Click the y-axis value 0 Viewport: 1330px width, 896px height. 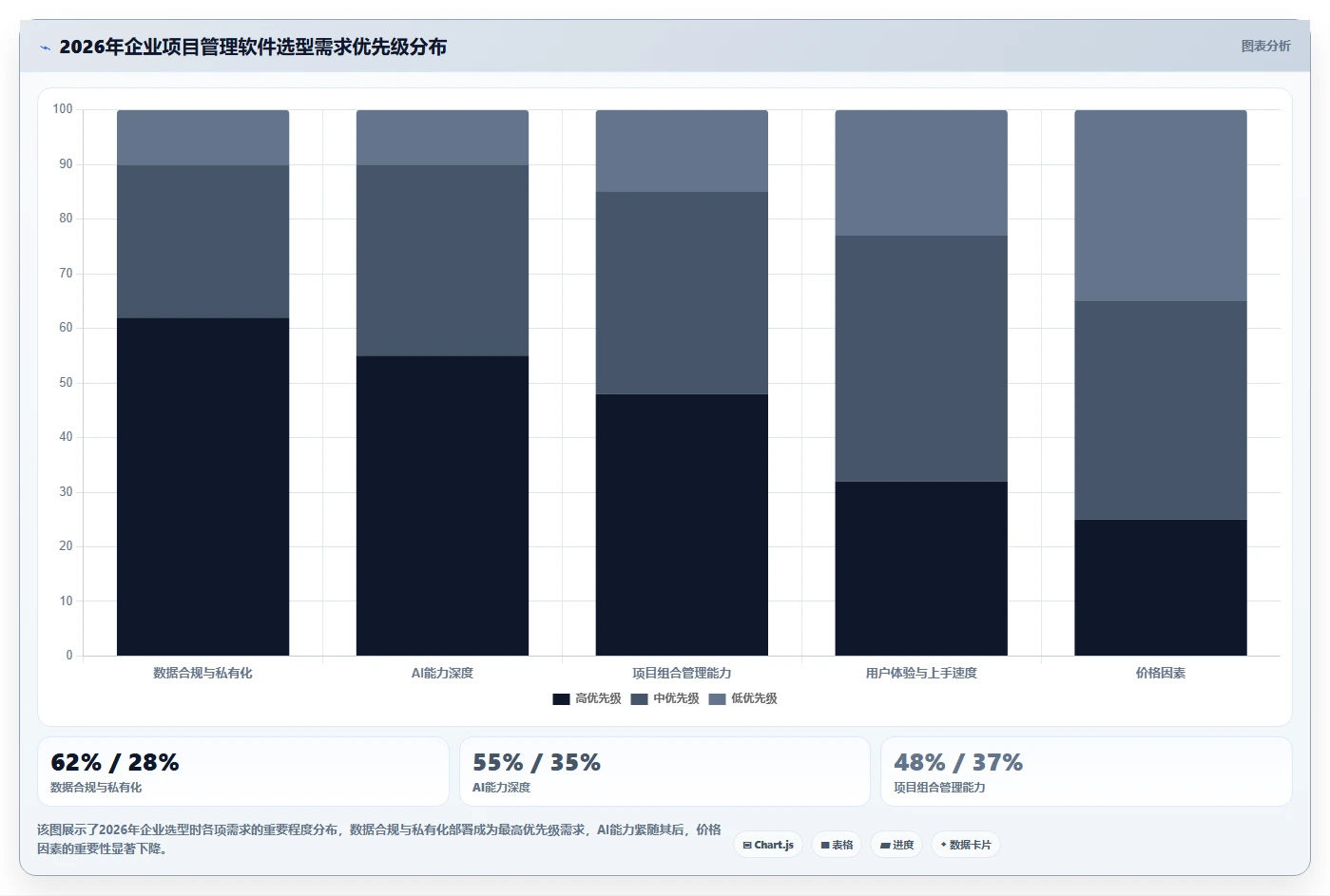click(x=69, y=656)
